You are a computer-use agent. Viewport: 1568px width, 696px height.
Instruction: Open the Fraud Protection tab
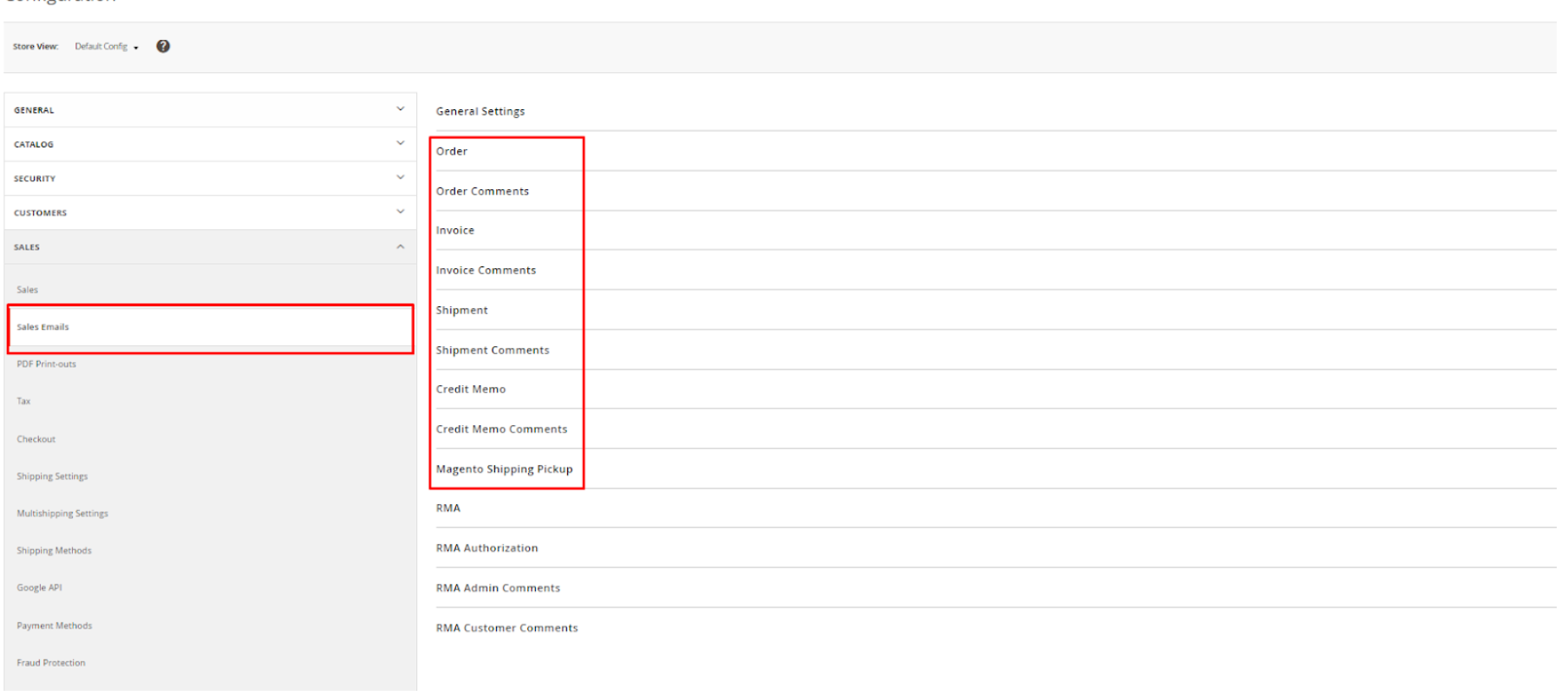tap(51, 663)
